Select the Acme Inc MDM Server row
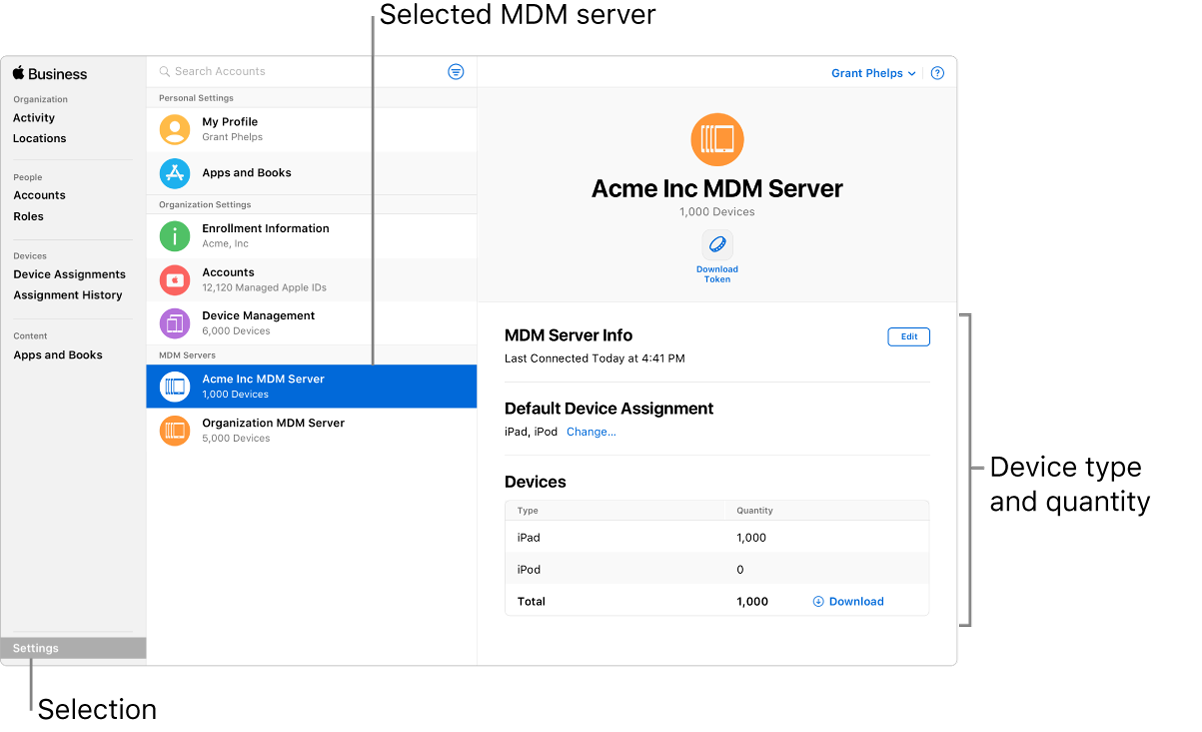1202x732 pixels. pos(312,386)
